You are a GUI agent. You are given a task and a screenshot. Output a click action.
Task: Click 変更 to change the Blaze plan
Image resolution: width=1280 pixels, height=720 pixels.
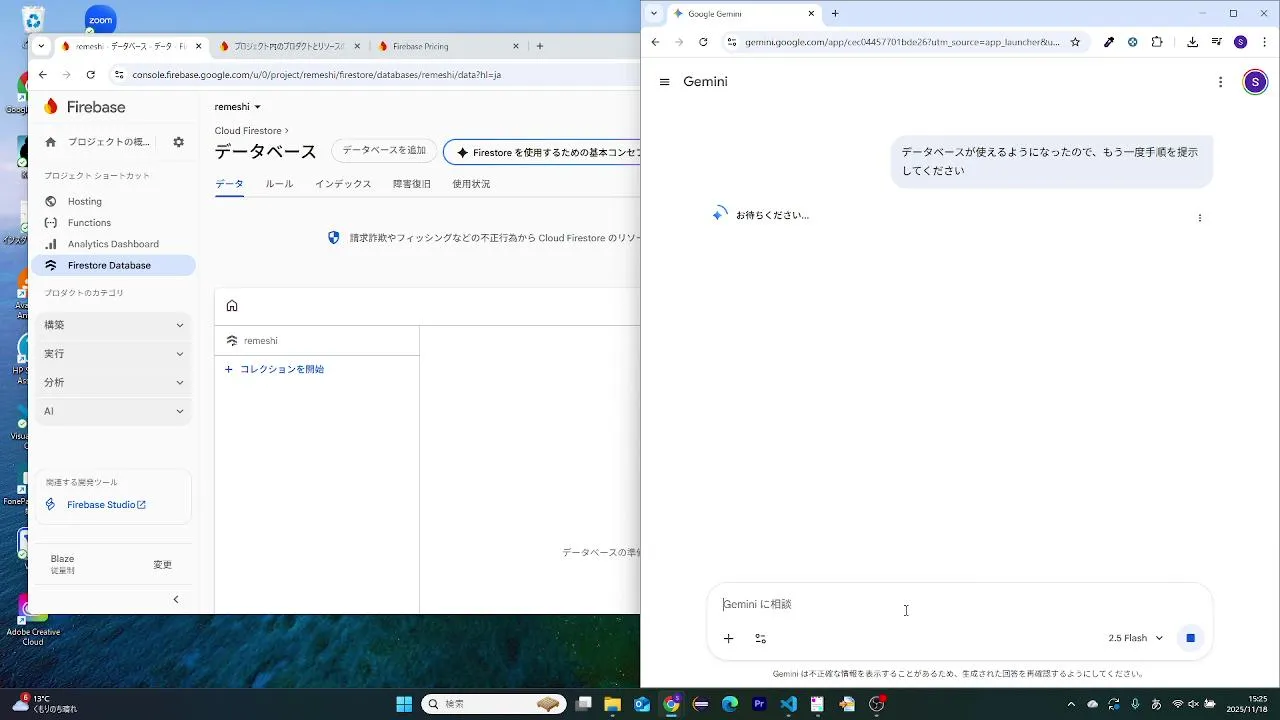pyautogui.click(x=162, y=565)
